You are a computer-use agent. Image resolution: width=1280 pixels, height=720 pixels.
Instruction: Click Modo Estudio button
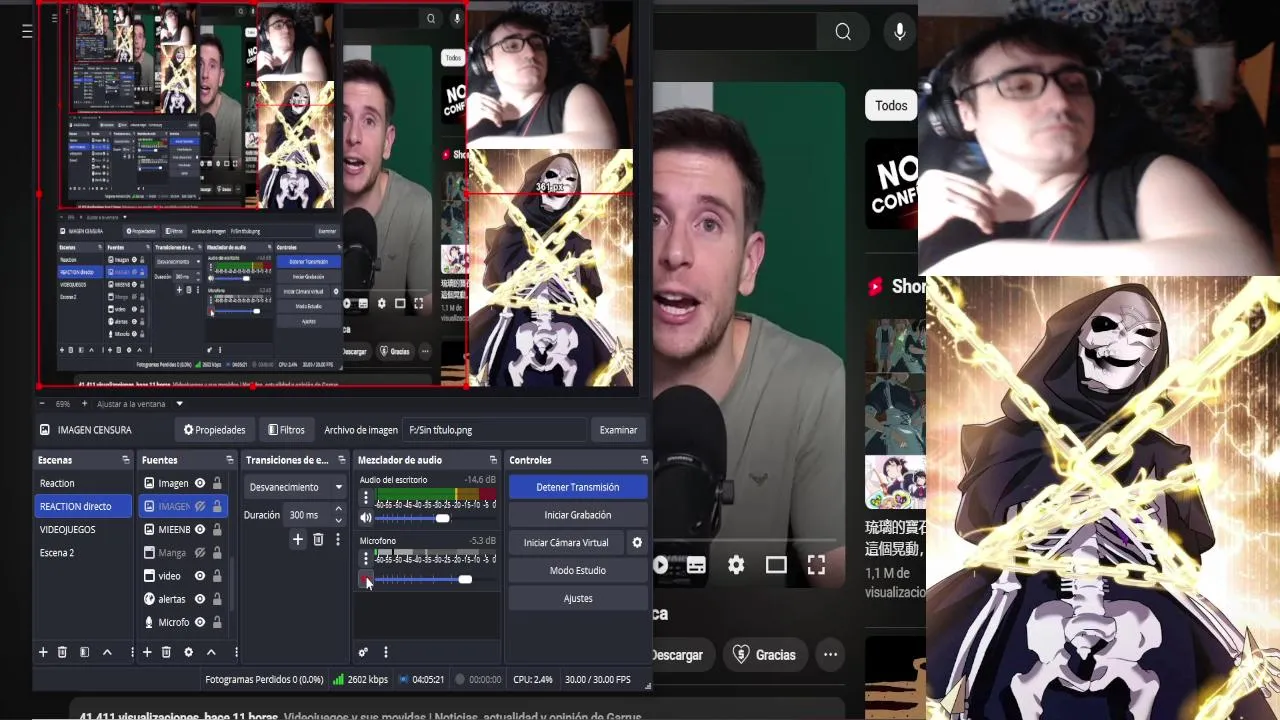pos(578,570)
